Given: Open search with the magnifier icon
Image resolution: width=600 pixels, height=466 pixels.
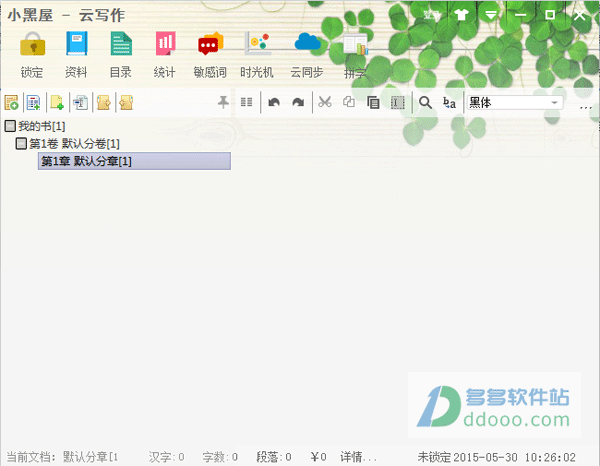Looking at the screenshot, I should pyautogui.click(x=426, y=103).
